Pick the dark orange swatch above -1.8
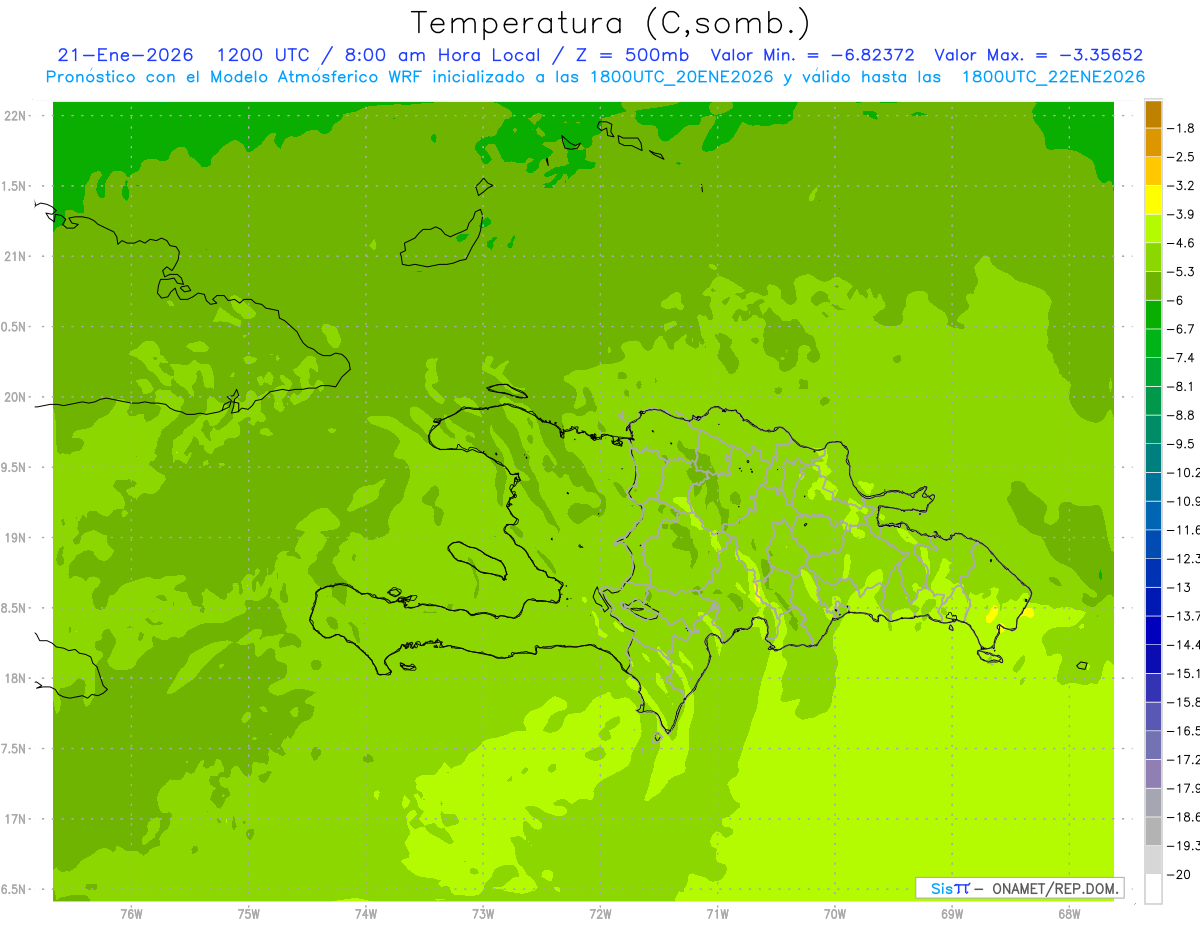 [x=1153, y=114]
